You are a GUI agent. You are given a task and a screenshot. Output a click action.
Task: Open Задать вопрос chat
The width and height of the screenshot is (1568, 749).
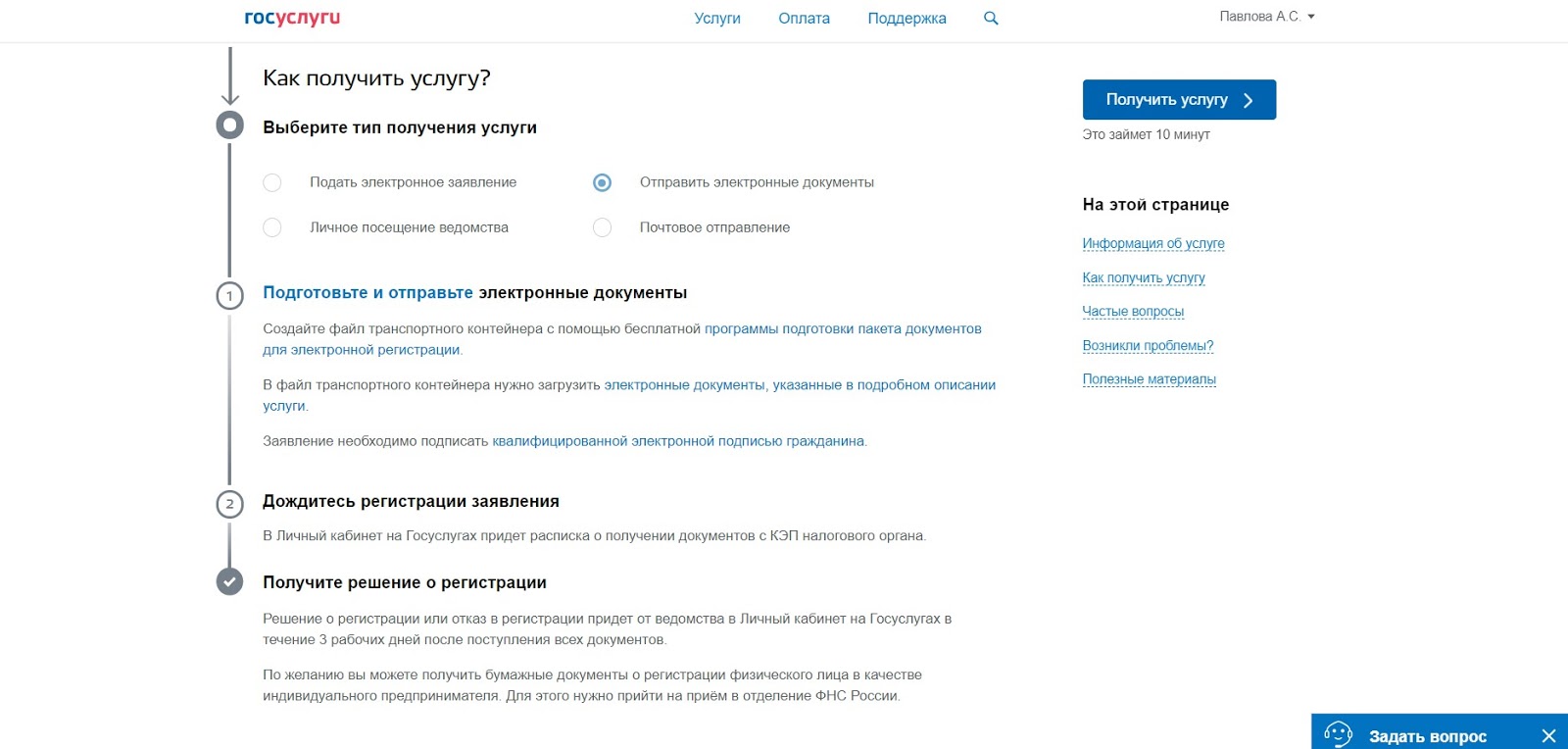pyautogui.click(x=1427, y=736)
